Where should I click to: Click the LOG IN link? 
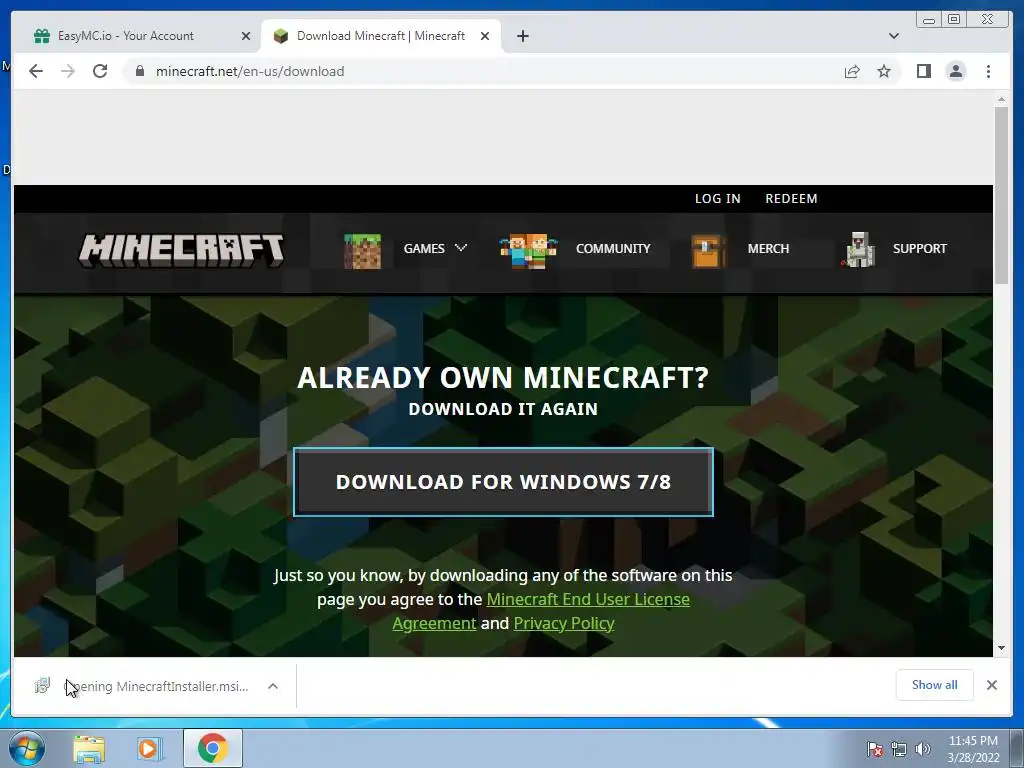[717, 199]
